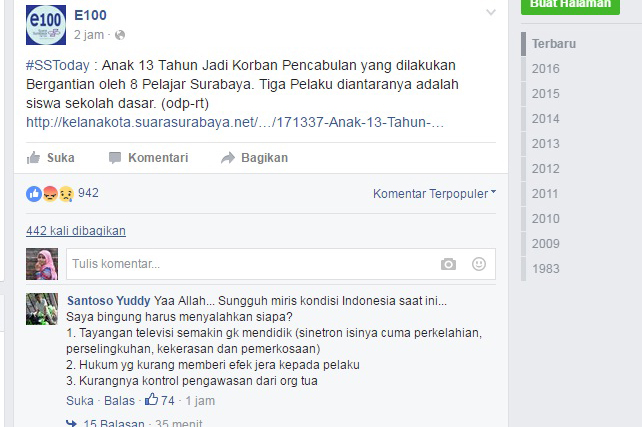Screen dimensions: 642x427
Task: Open emoji picker smiley in comment box
Action: pos(479,264)
